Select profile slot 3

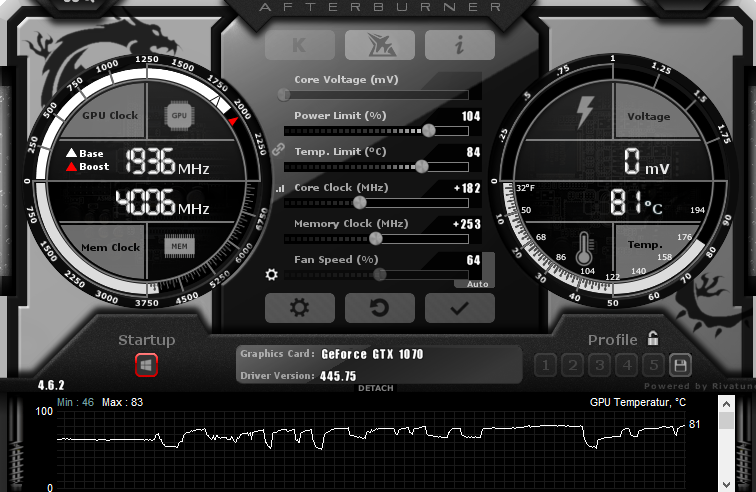tap(599, 365)
